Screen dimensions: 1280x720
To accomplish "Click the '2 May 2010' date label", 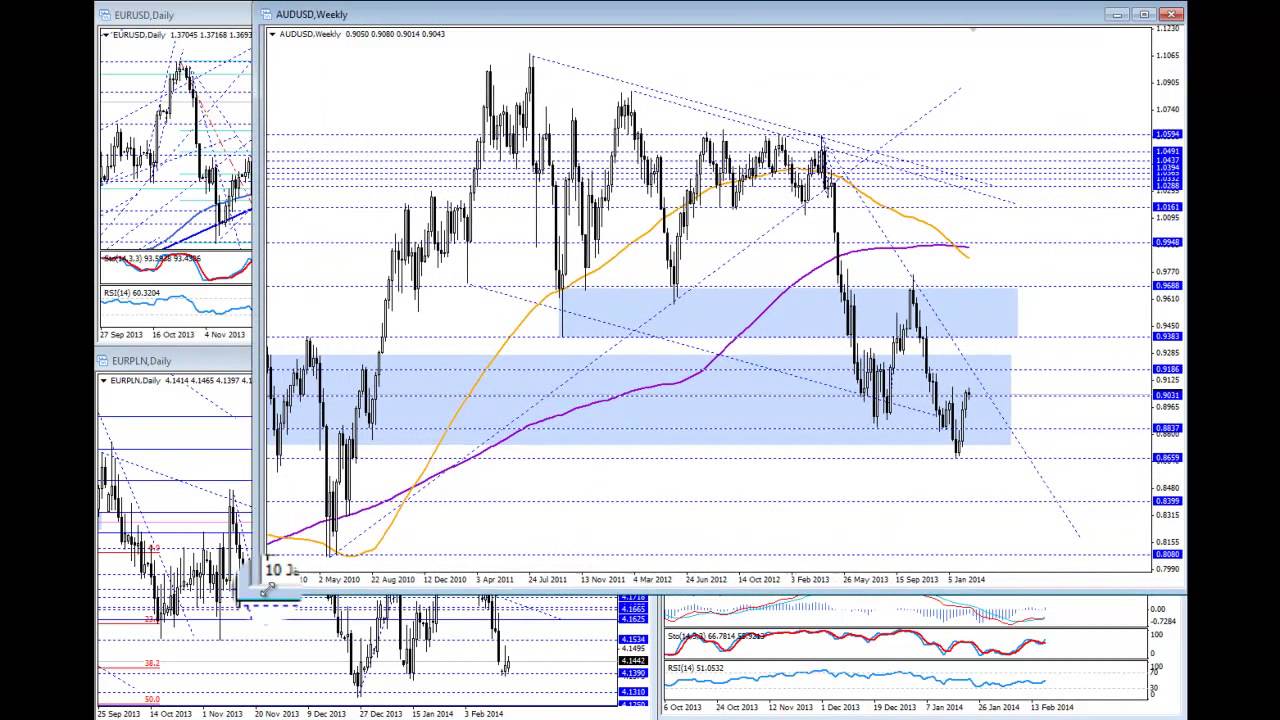I will coord(338,579).
